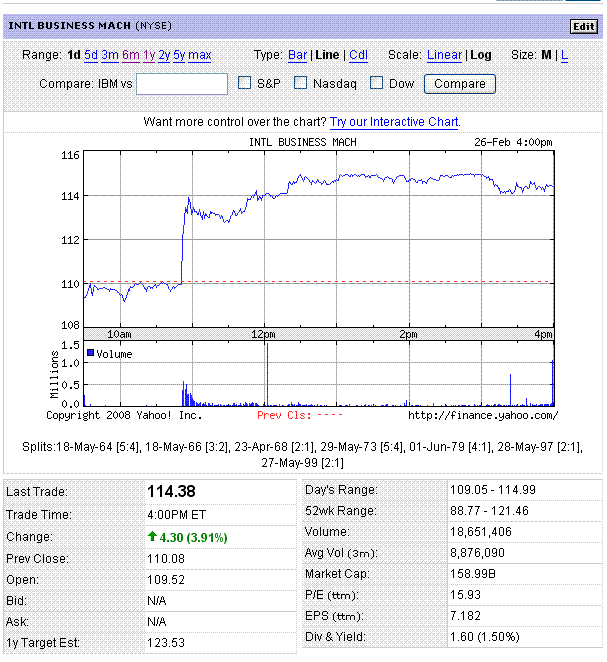Click the EPS value 7.182

coord(465,616)
